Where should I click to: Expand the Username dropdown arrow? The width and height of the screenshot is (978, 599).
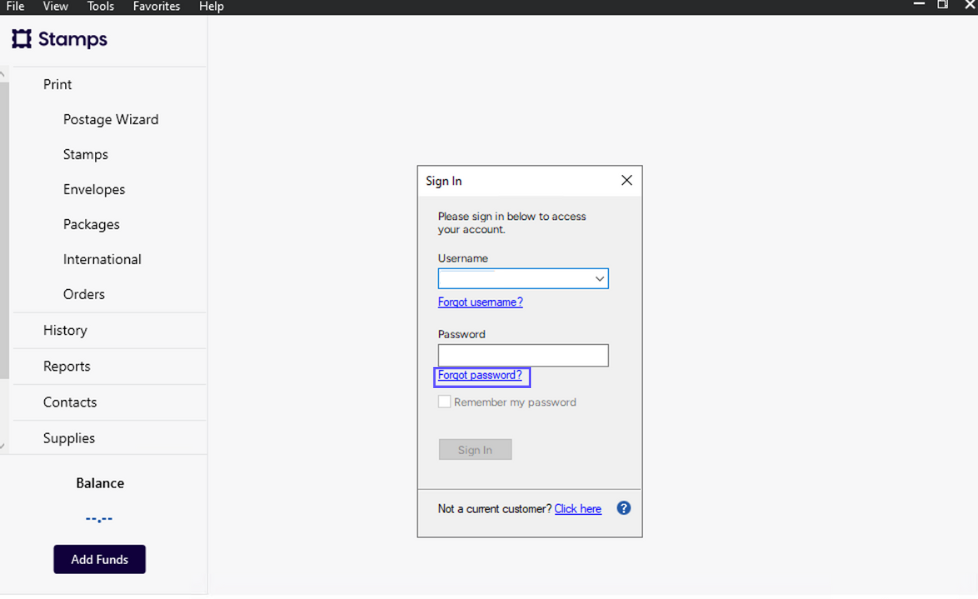pos(599,279)
